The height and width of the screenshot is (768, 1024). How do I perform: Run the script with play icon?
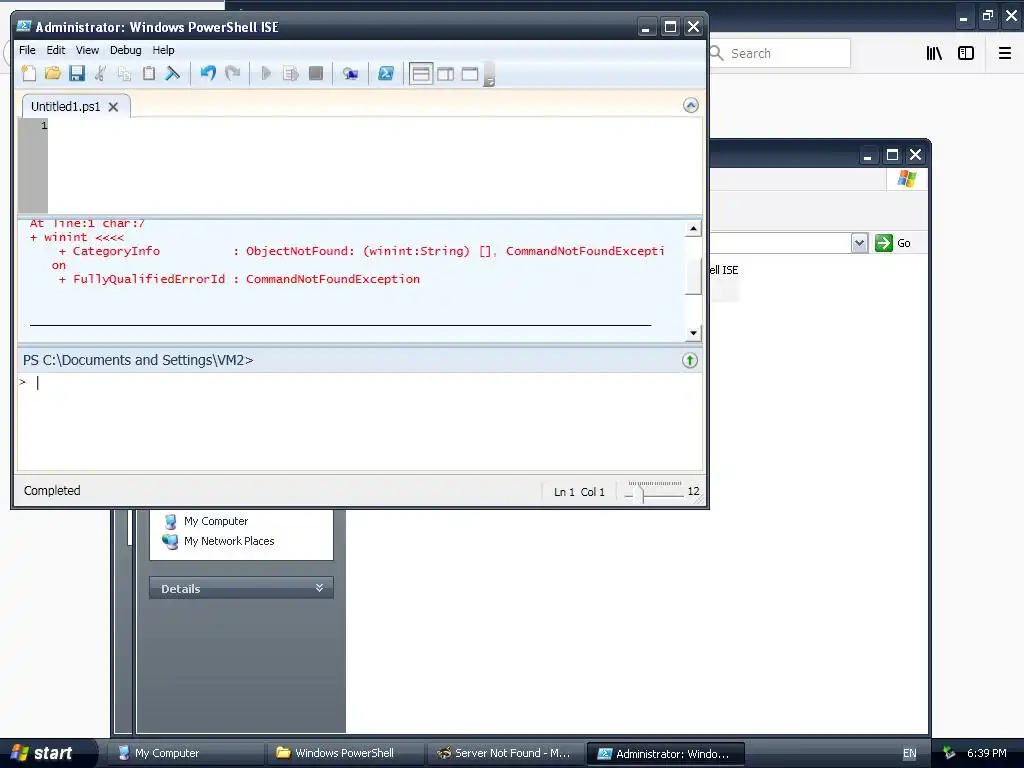click(x=266, y=74)
